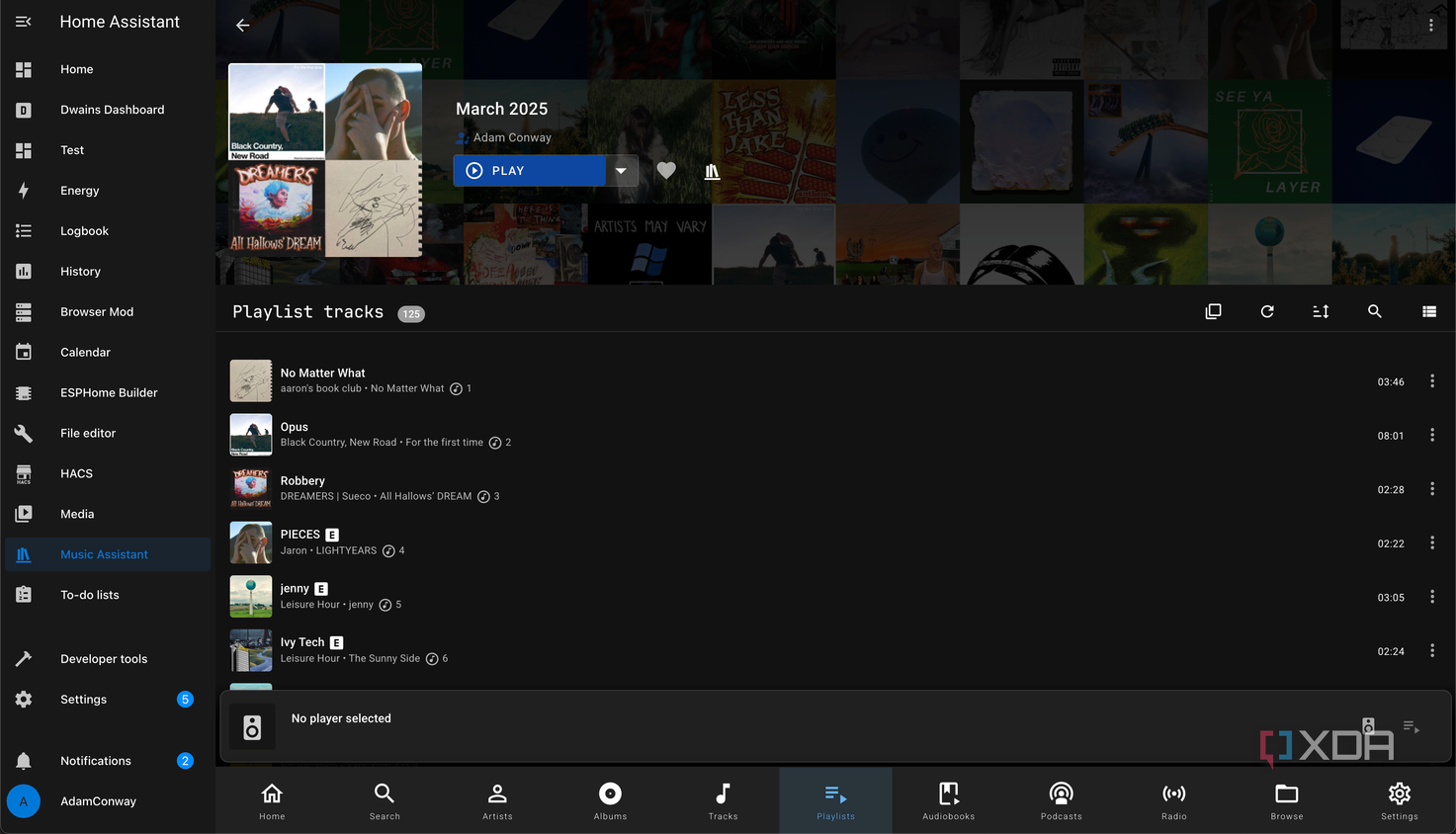Click Robbery album art thumbnail
Screen dimensions: 1456x834
pyautogui.click(x=251, y=489)
